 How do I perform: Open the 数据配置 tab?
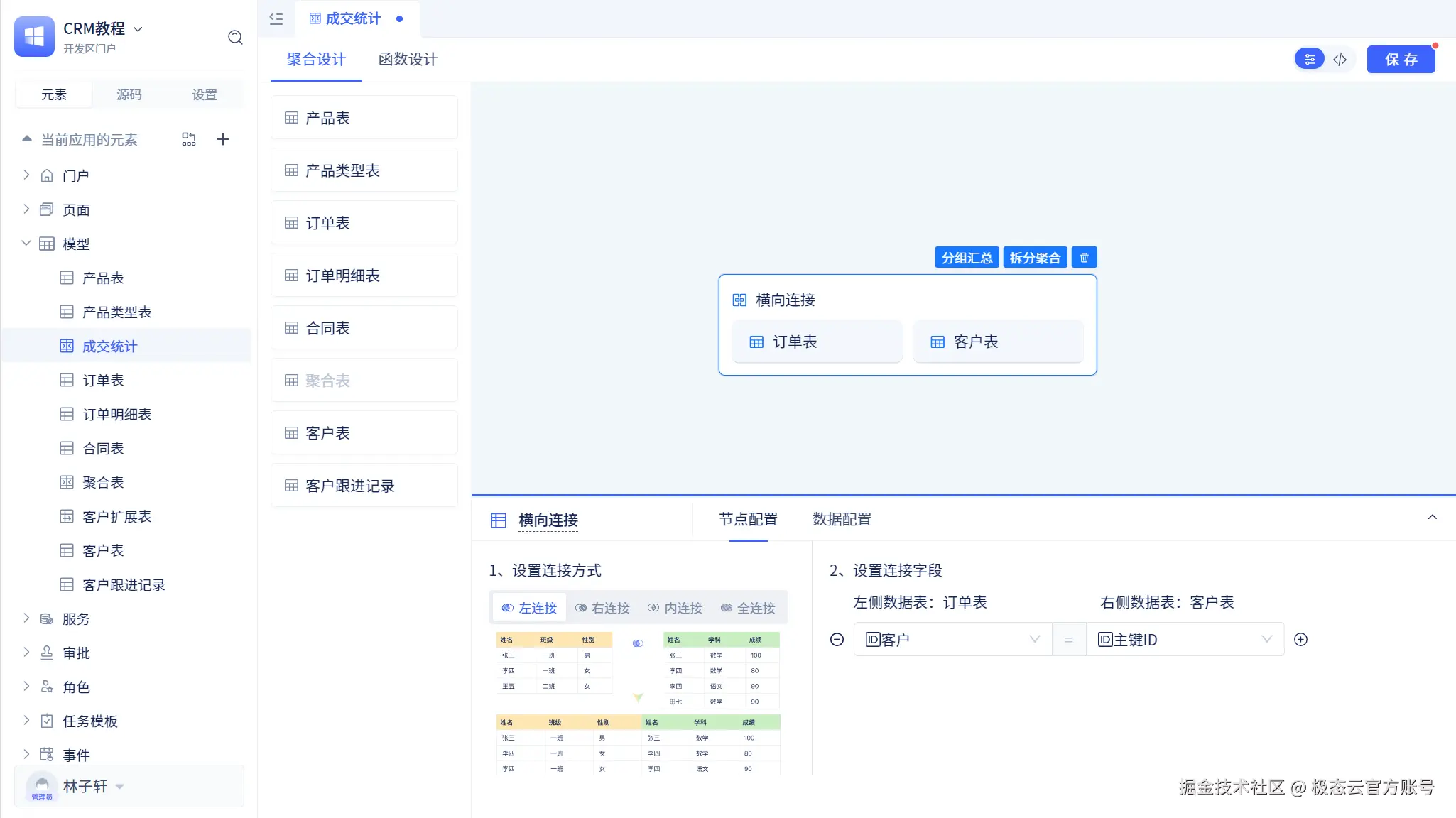pos(842,520)
